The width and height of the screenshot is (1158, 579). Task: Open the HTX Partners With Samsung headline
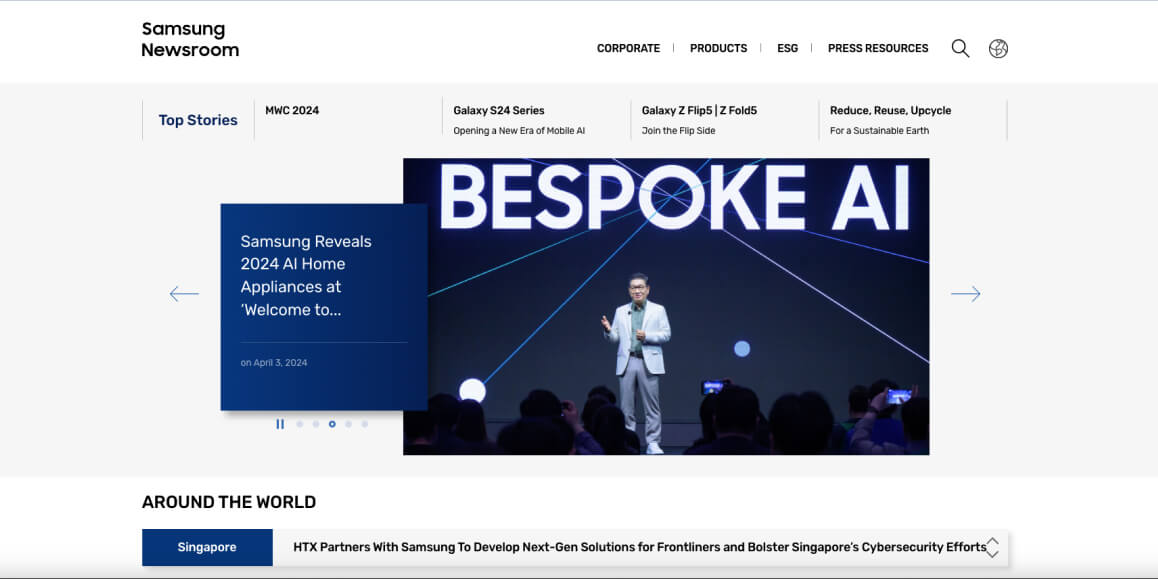640,547
